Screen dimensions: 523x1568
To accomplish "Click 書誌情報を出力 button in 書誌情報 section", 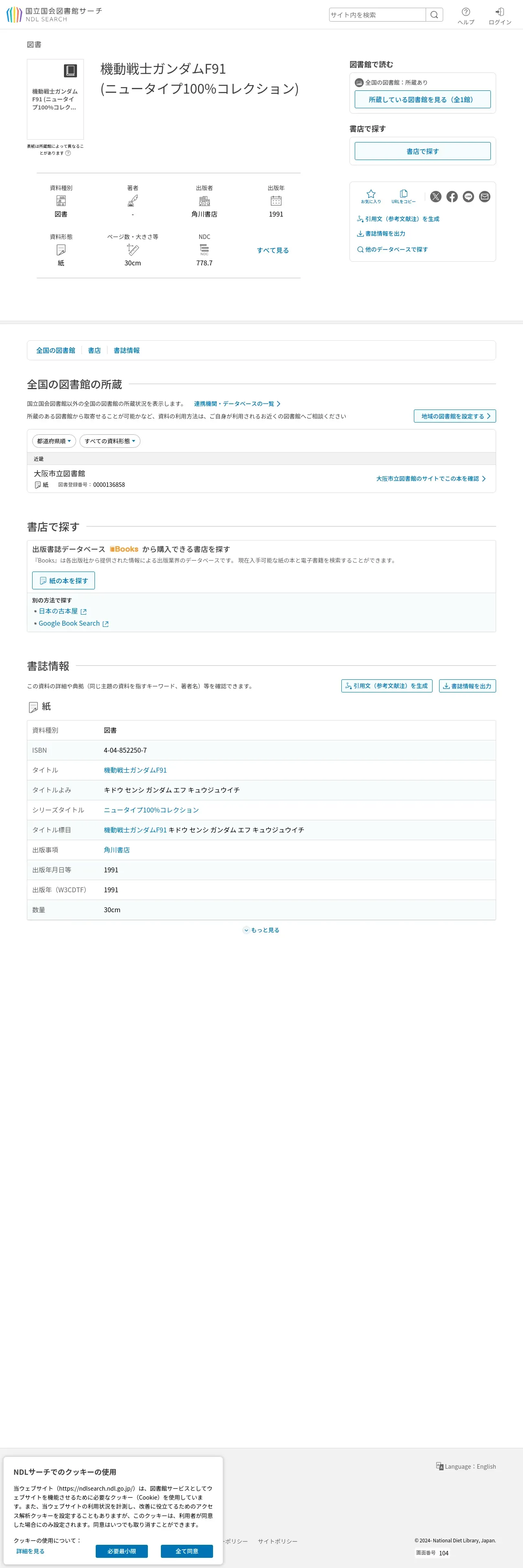I will [x=468, y=686].
